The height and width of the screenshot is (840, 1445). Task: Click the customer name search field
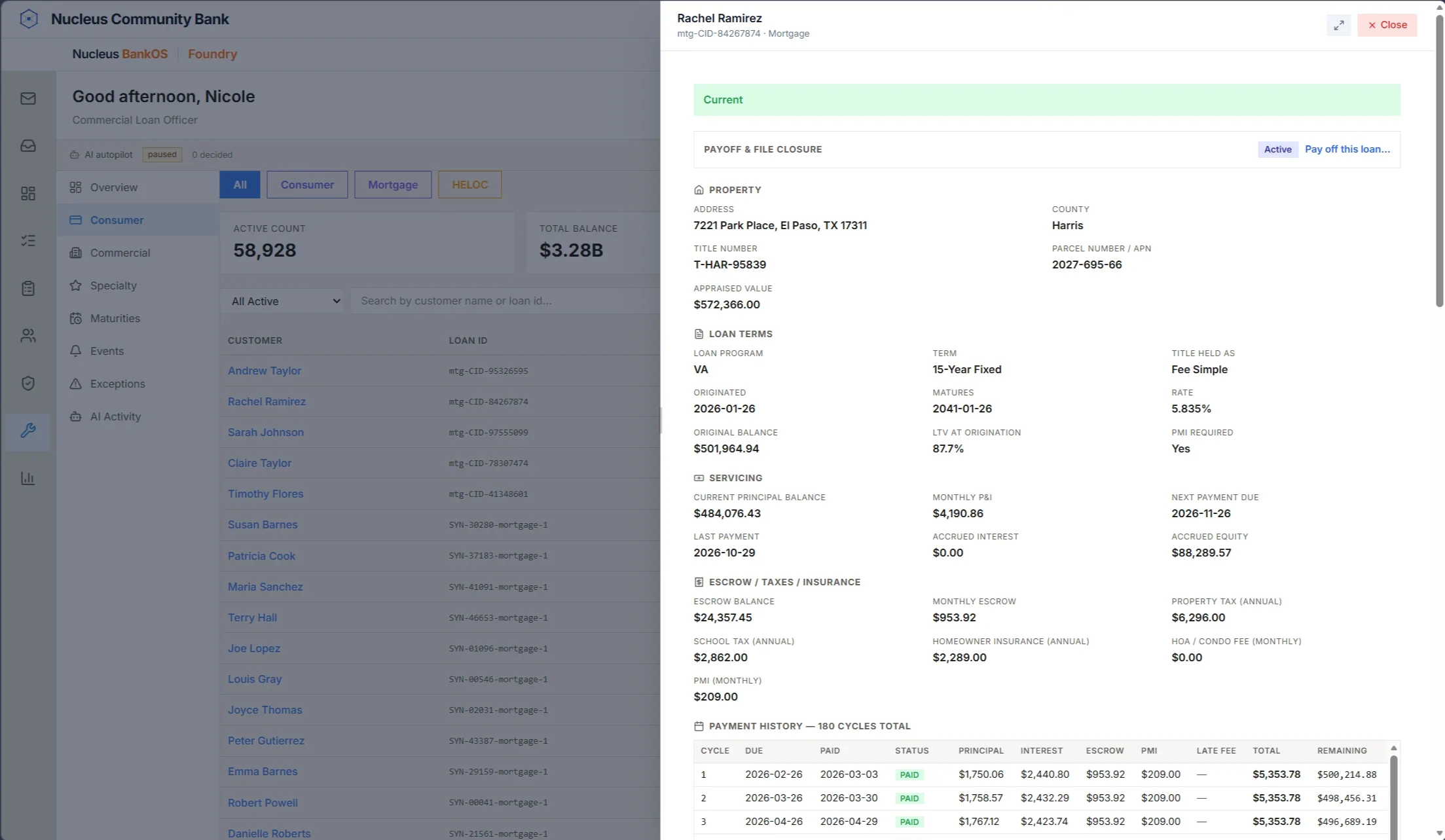click(x=505, y=301)
